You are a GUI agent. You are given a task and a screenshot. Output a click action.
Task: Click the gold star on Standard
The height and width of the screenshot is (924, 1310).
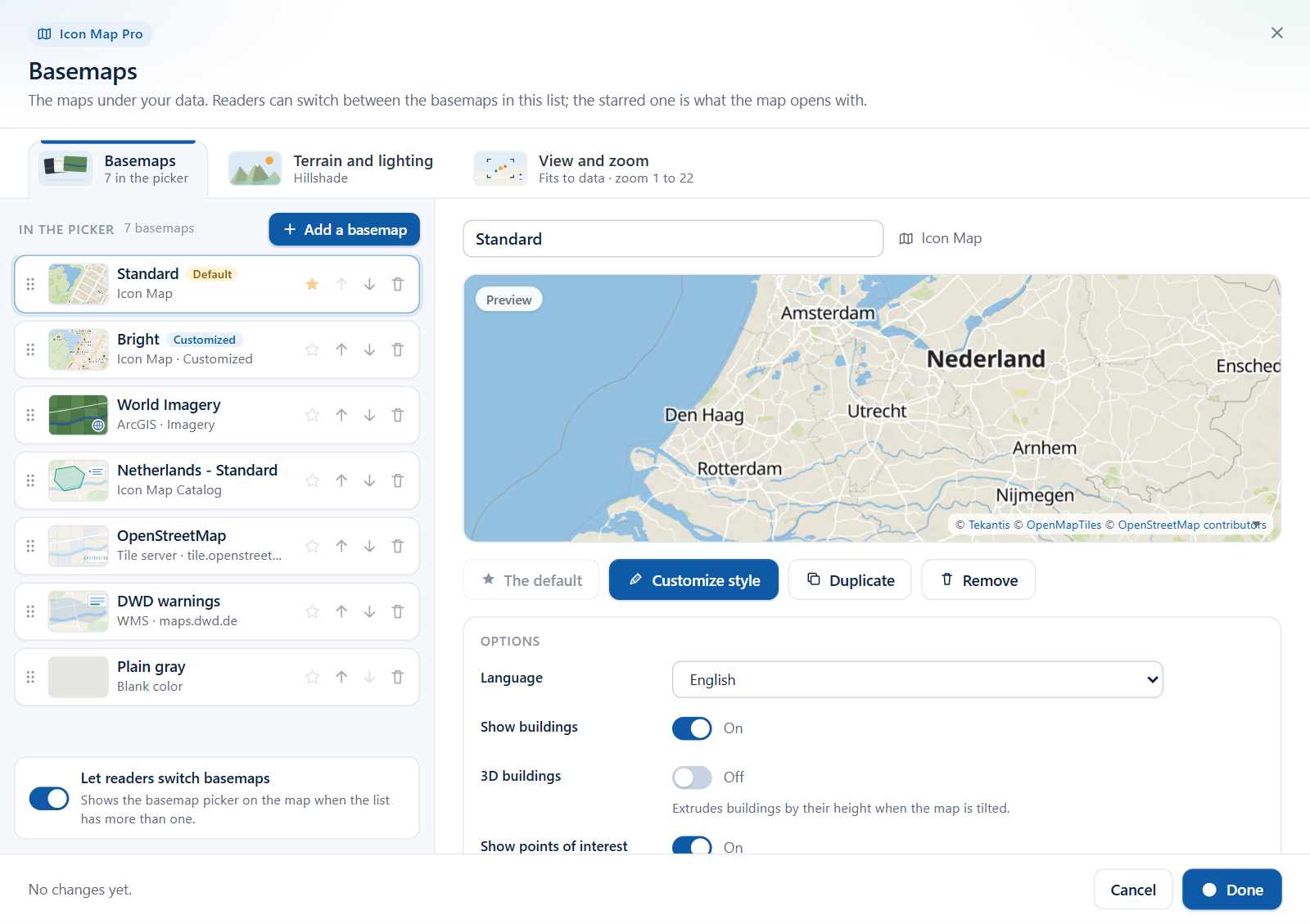[312, 284]
